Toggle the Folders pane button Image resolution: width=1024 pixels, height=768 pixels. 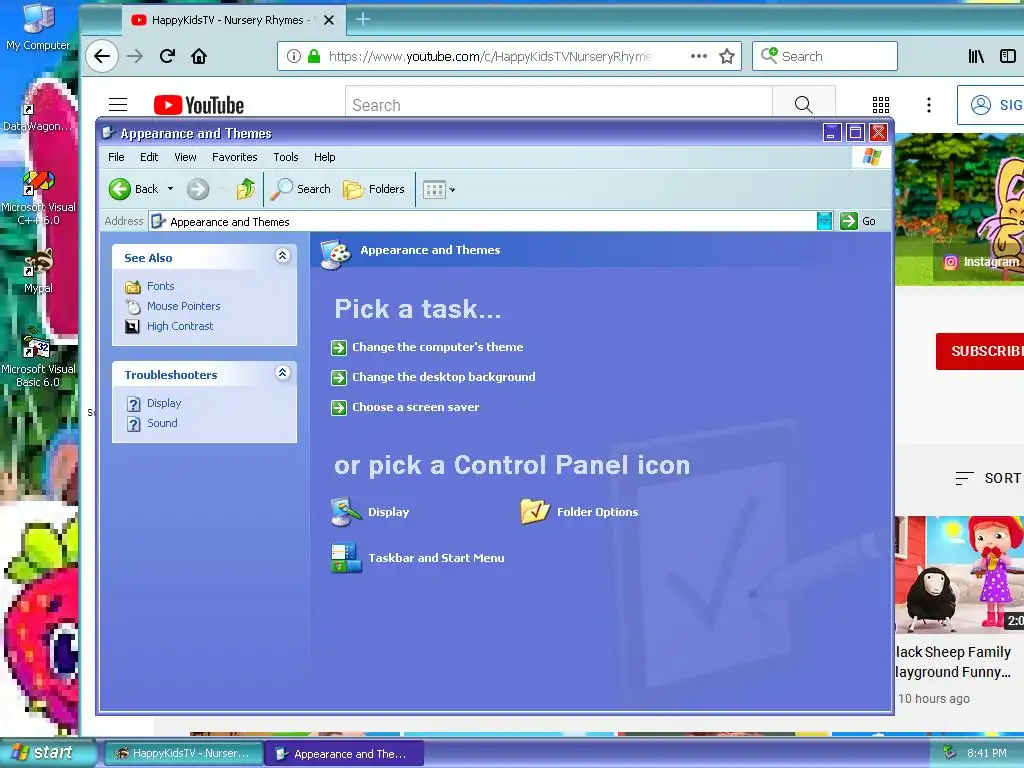coord(374,189)
